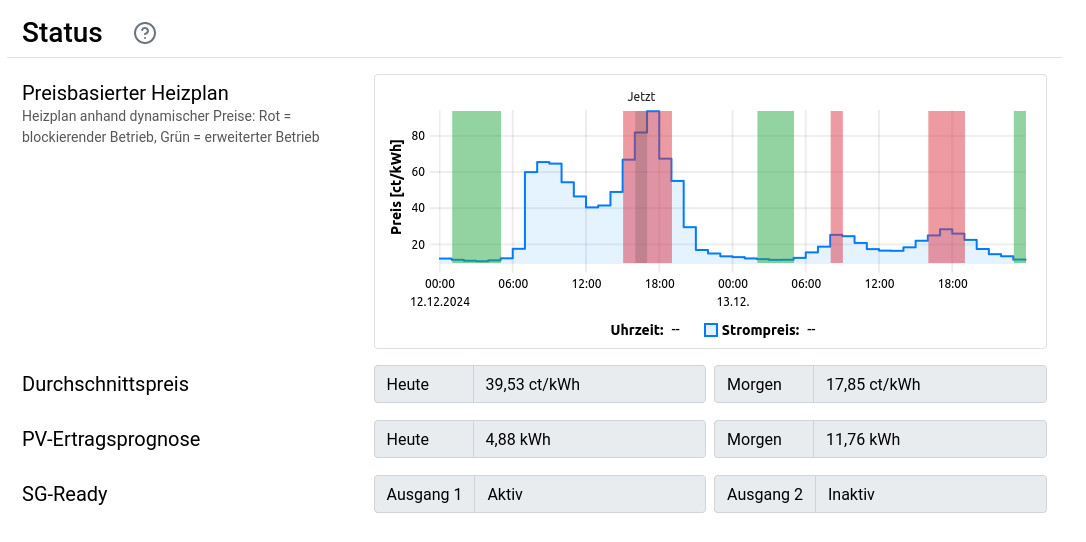Click the blue Strompreis legend square
The image size is (1086, 542).
coord(711,330)
